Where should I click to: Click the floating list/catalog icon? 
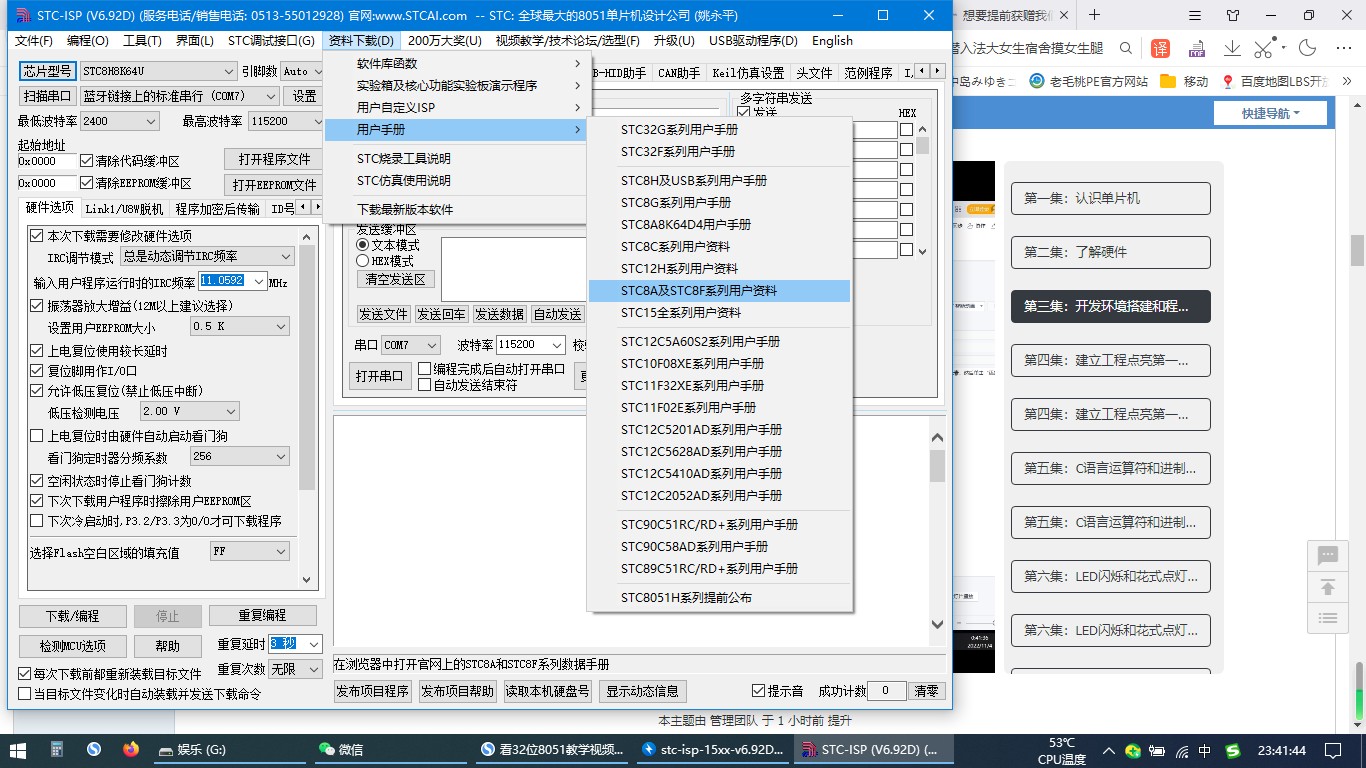coord(1328,618)
